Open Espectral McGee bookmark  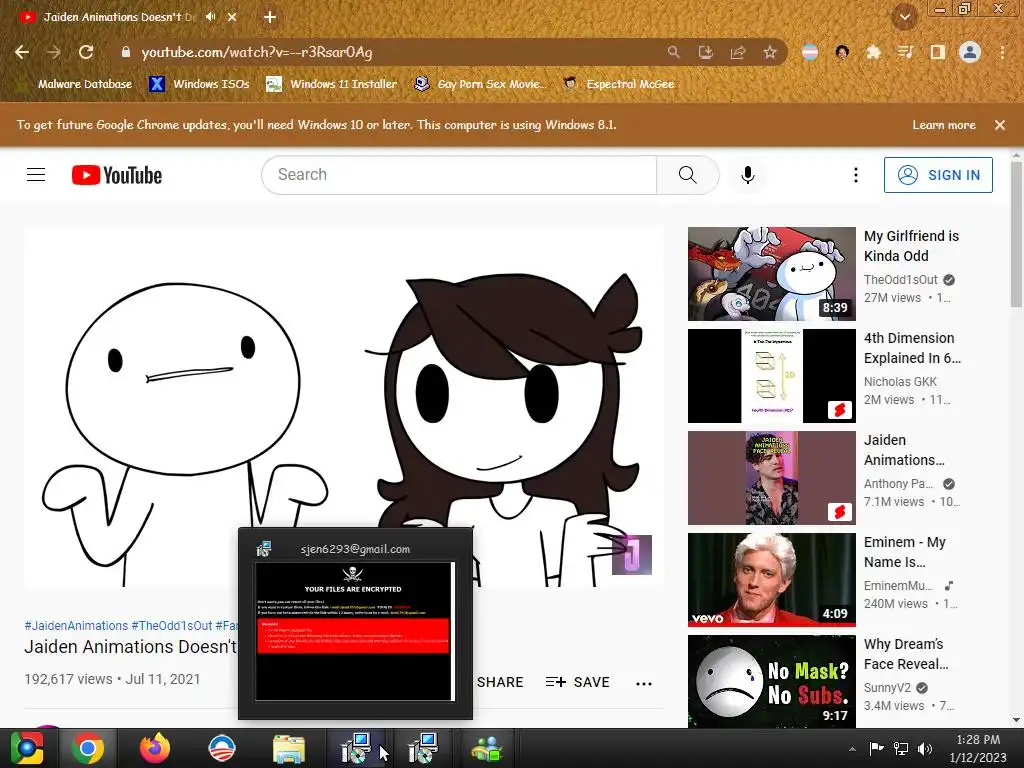tap(619, 84)
